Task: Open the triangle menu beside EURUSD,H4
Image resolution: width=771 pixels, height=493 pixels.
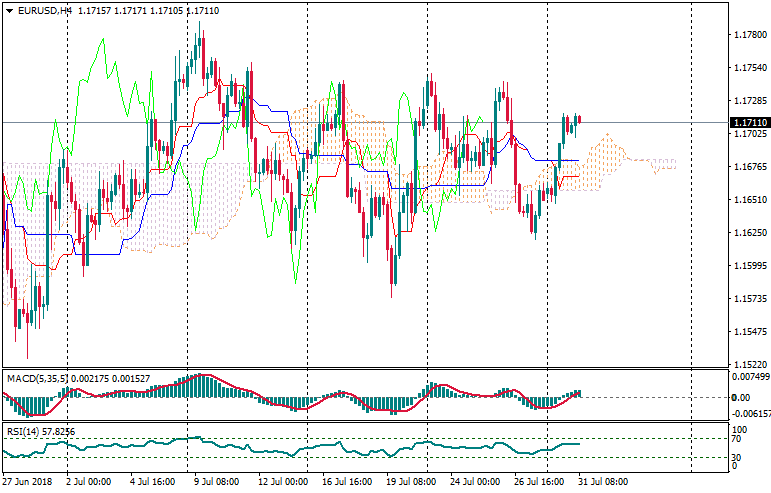Action: click(x=9, y=10)
